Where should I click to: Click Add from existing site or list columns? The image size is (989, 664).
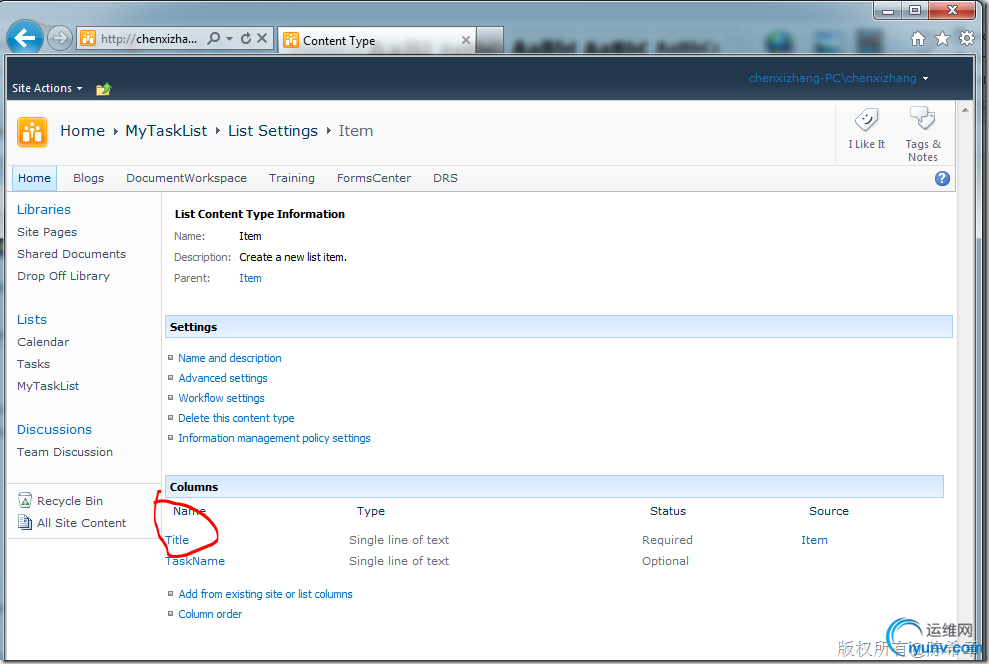pyautogui.click(x=266, y=594)
